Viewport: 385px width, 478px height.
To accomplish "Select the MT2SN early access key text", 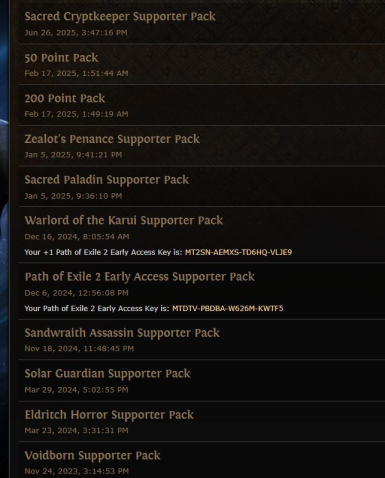I will tap(238, 252).
